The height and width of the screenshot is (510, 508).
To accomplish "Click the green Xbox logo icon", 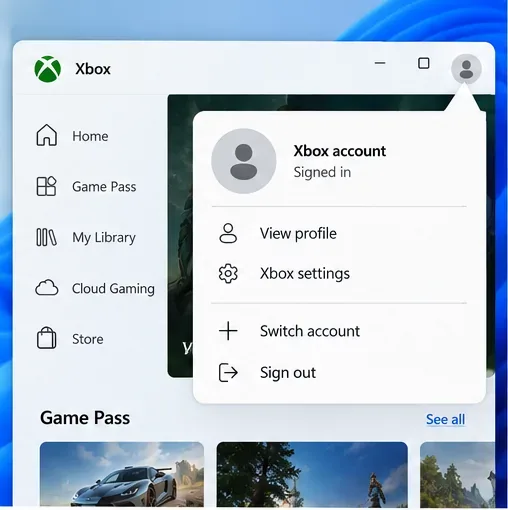I will pos(48,69).
